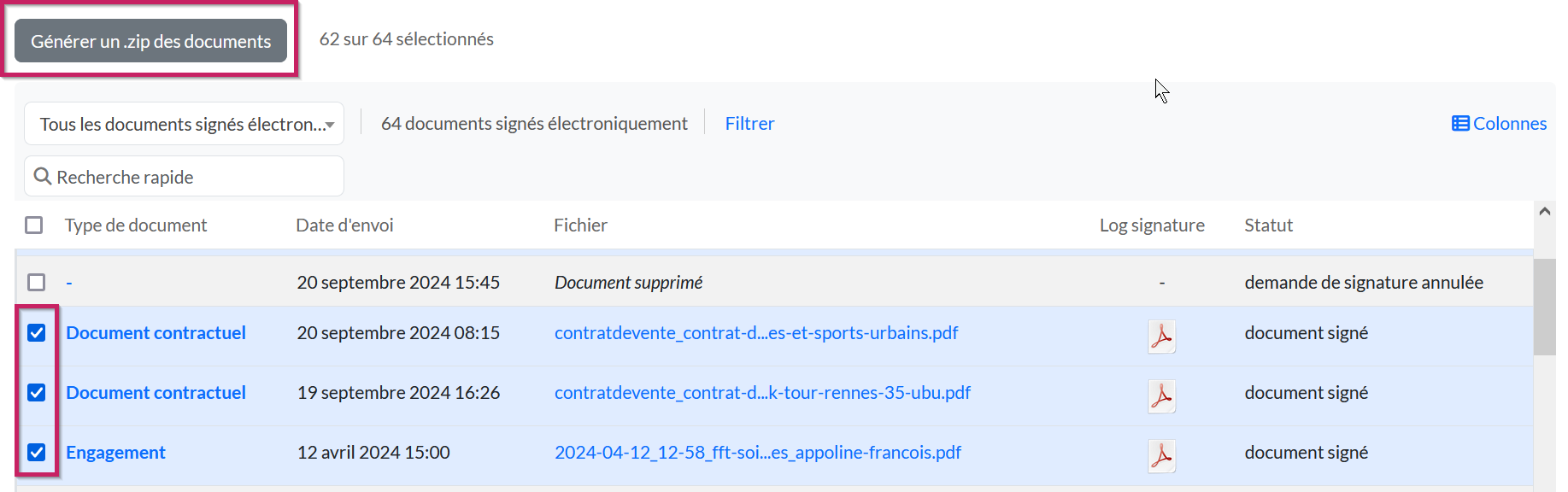Open the Engagement document type link

[x=115, y=452]
